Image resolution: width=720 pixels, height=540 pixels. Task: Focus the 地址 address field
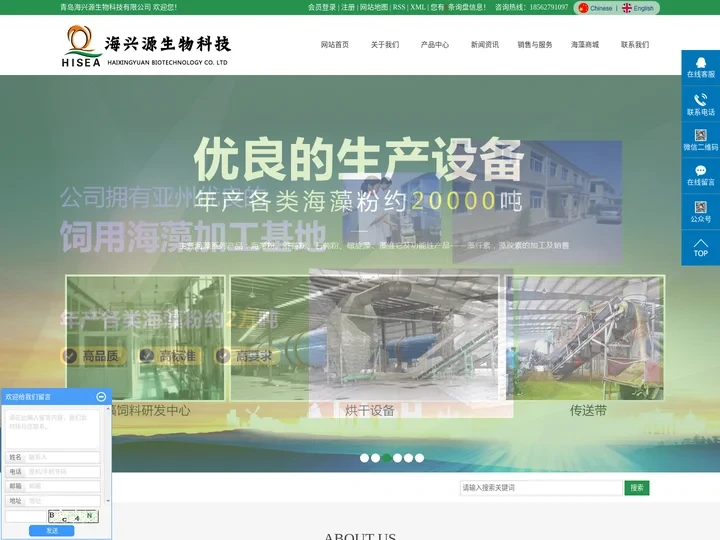click(52, 501)
